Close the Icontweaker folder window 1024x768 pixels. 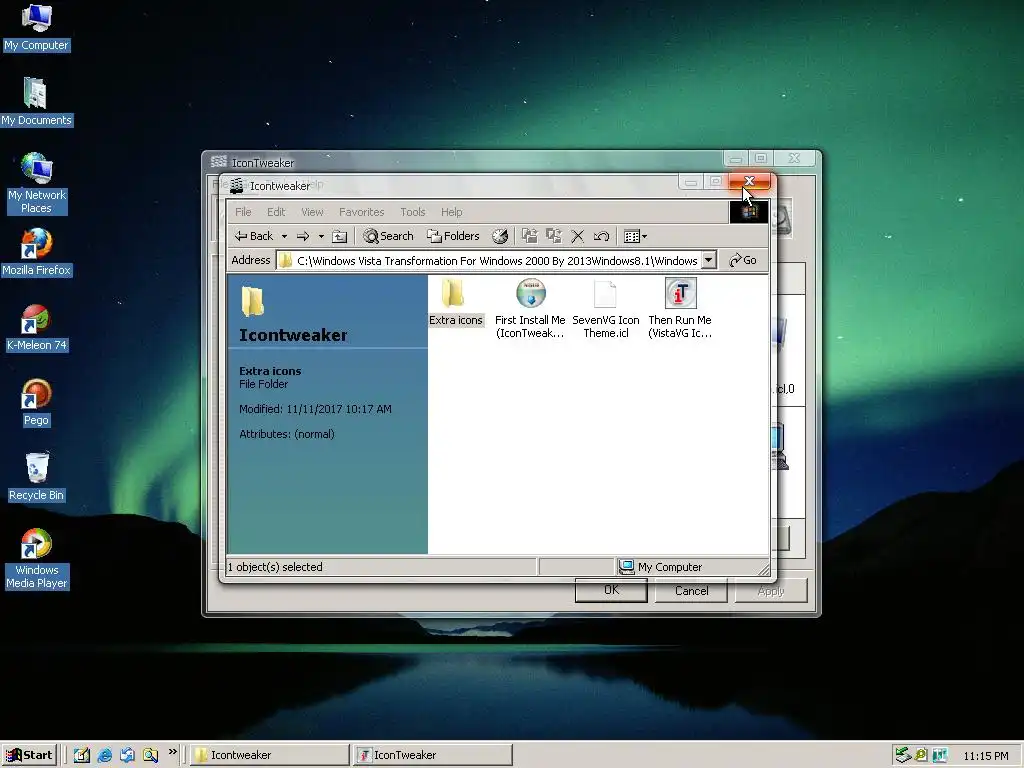tap(750, 182)
